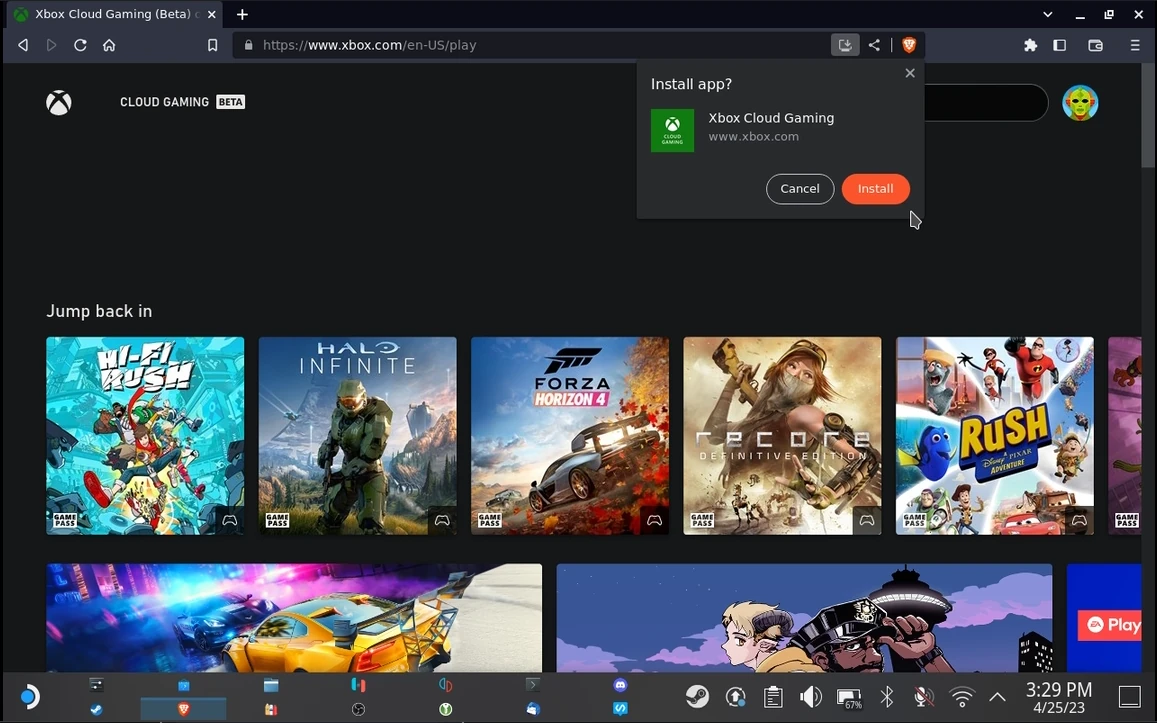The height and width of the screenshot is (723, 1157).
Task: Open the extensions puzzle icon
Action: [1031, 45]
